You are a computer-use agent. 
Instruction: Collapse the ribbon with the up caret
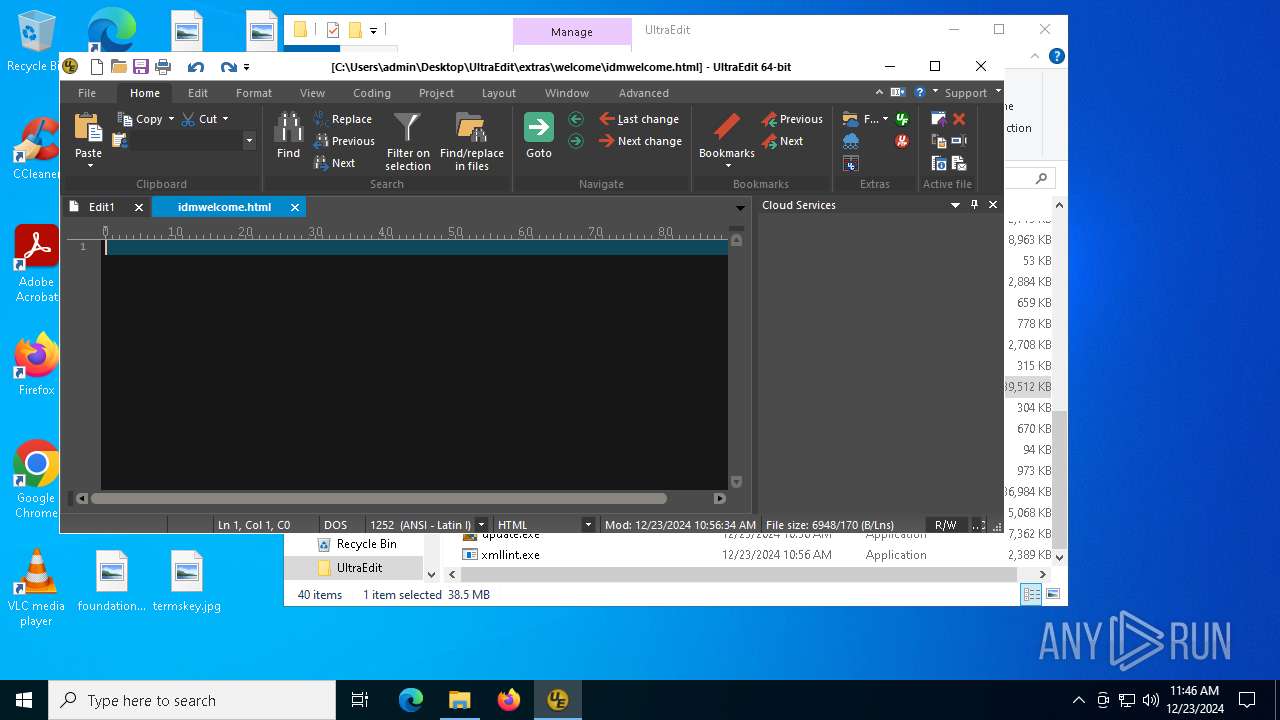[x=879, y=92]
